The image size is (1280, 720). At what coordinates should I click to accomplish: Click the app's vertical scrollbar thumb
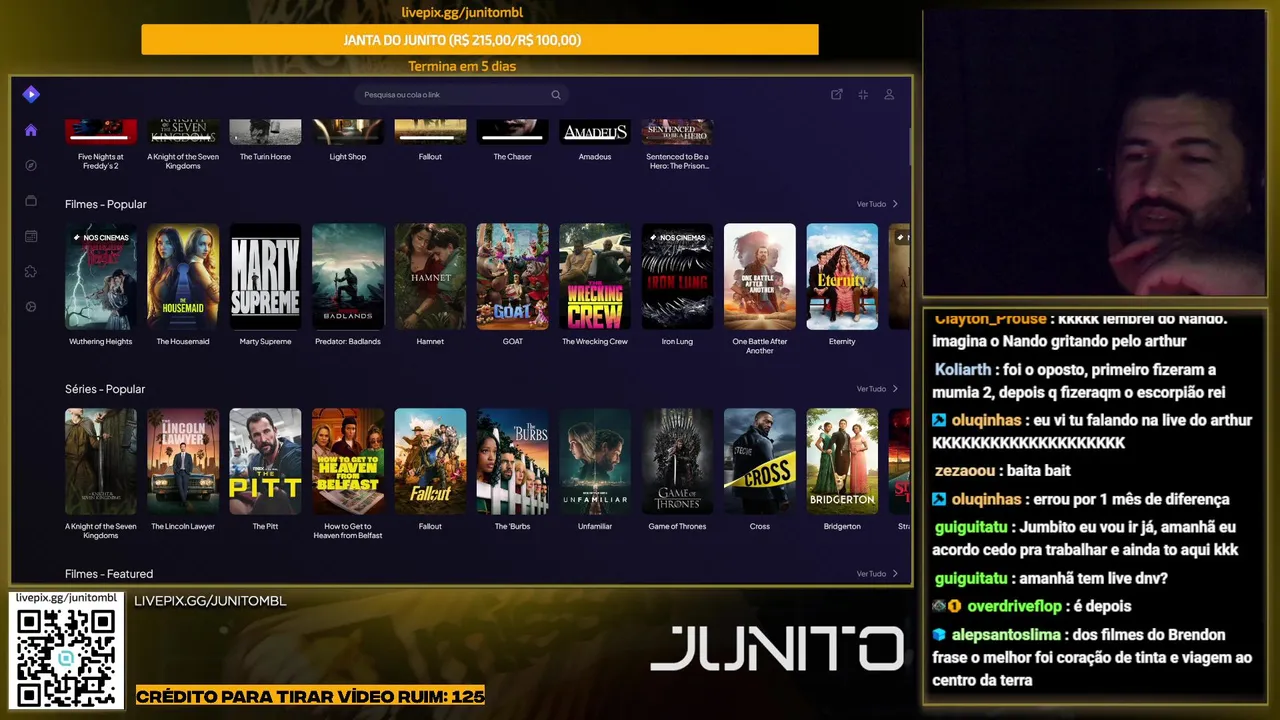tap(909, 147)
